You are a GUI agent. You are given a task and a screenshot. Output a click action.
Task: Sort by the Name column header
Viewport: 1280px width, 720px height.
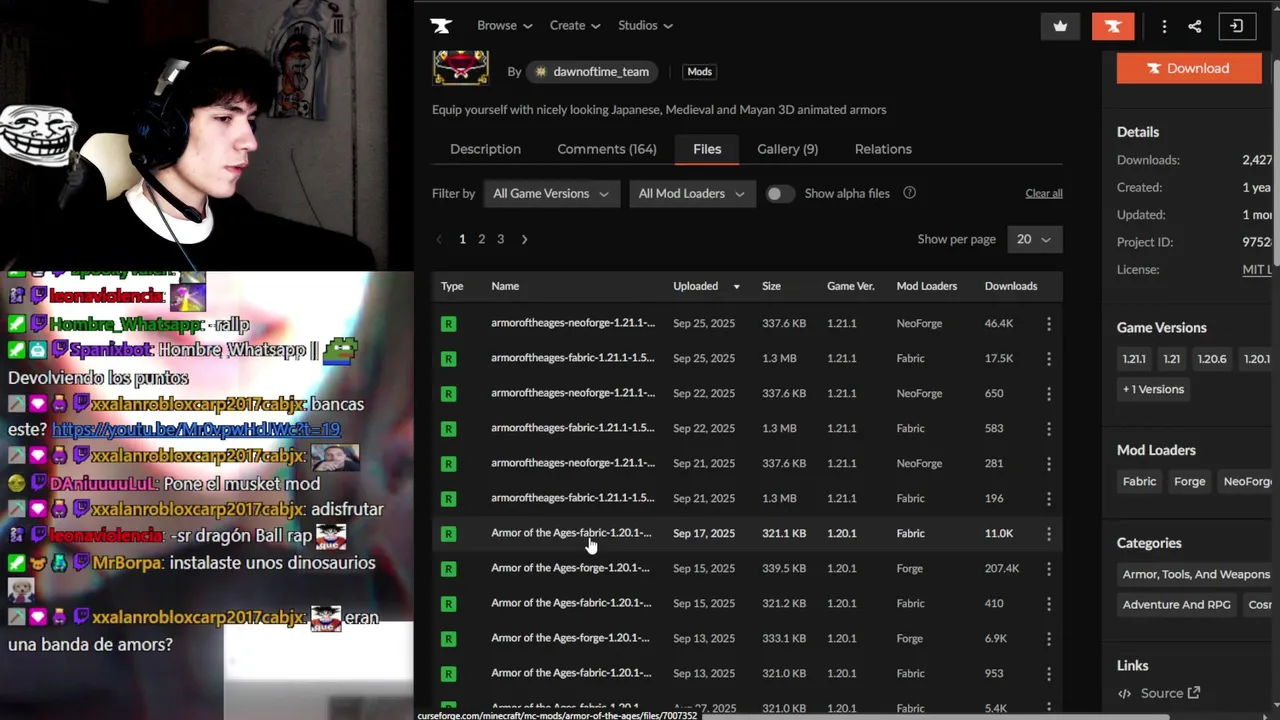point(505,287)
